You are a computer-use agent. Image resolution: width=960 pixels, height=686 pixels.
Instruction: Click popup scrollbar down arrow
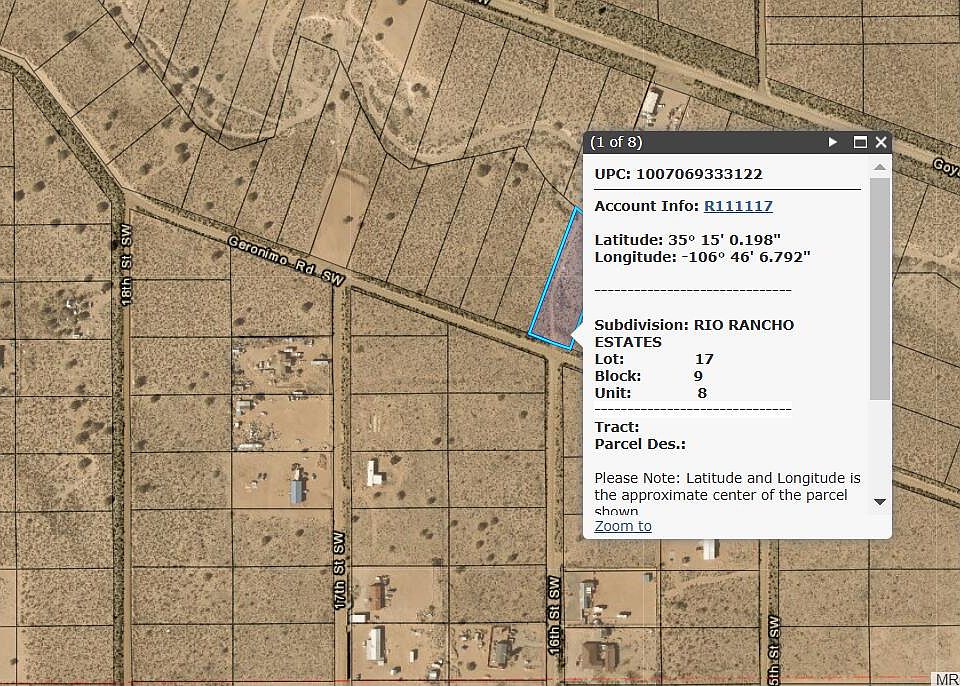tap(880, 502)
